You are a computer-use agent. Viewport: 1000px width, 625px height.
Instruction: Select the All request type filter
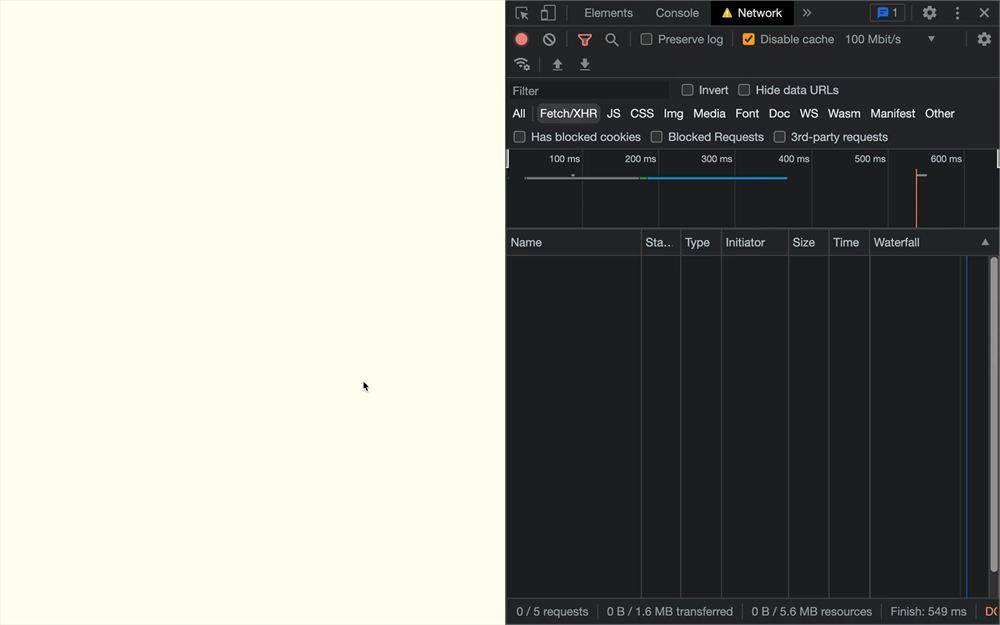[x=518, y=114]
